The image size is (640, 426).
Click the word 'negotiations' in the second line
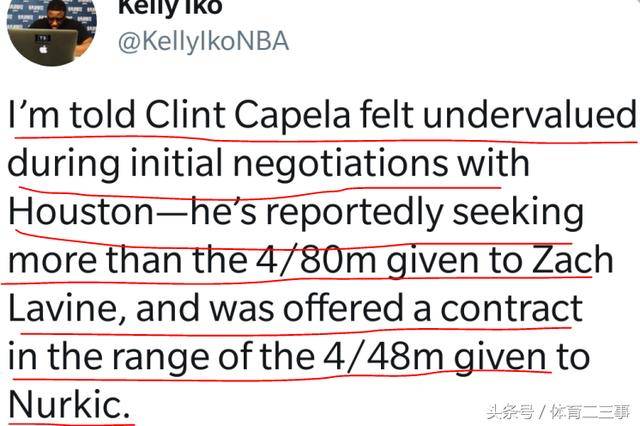[341, 164]
